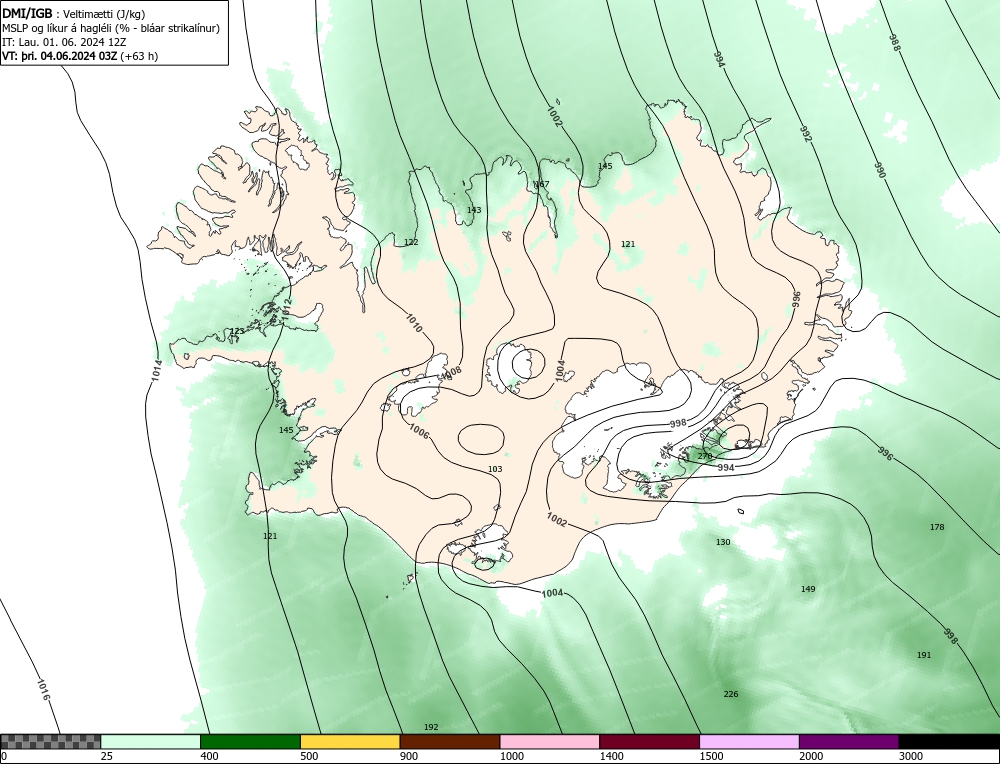Click the legend tick label 400
The height and width of the screenshot is (764, 1000).
[x=209, y=756]
